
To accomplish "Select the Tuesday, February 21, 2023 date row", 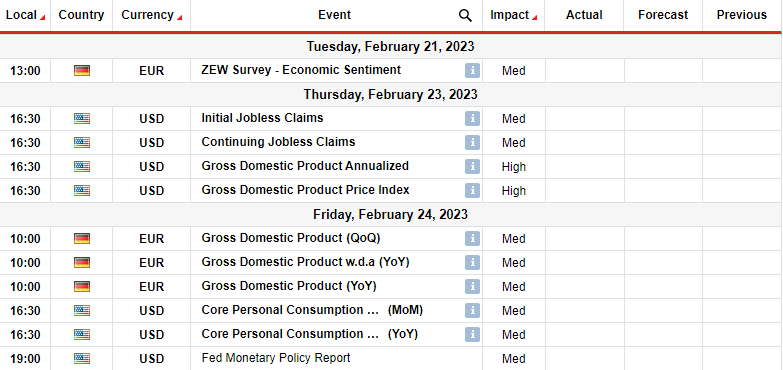I will [x=391, y=46].
